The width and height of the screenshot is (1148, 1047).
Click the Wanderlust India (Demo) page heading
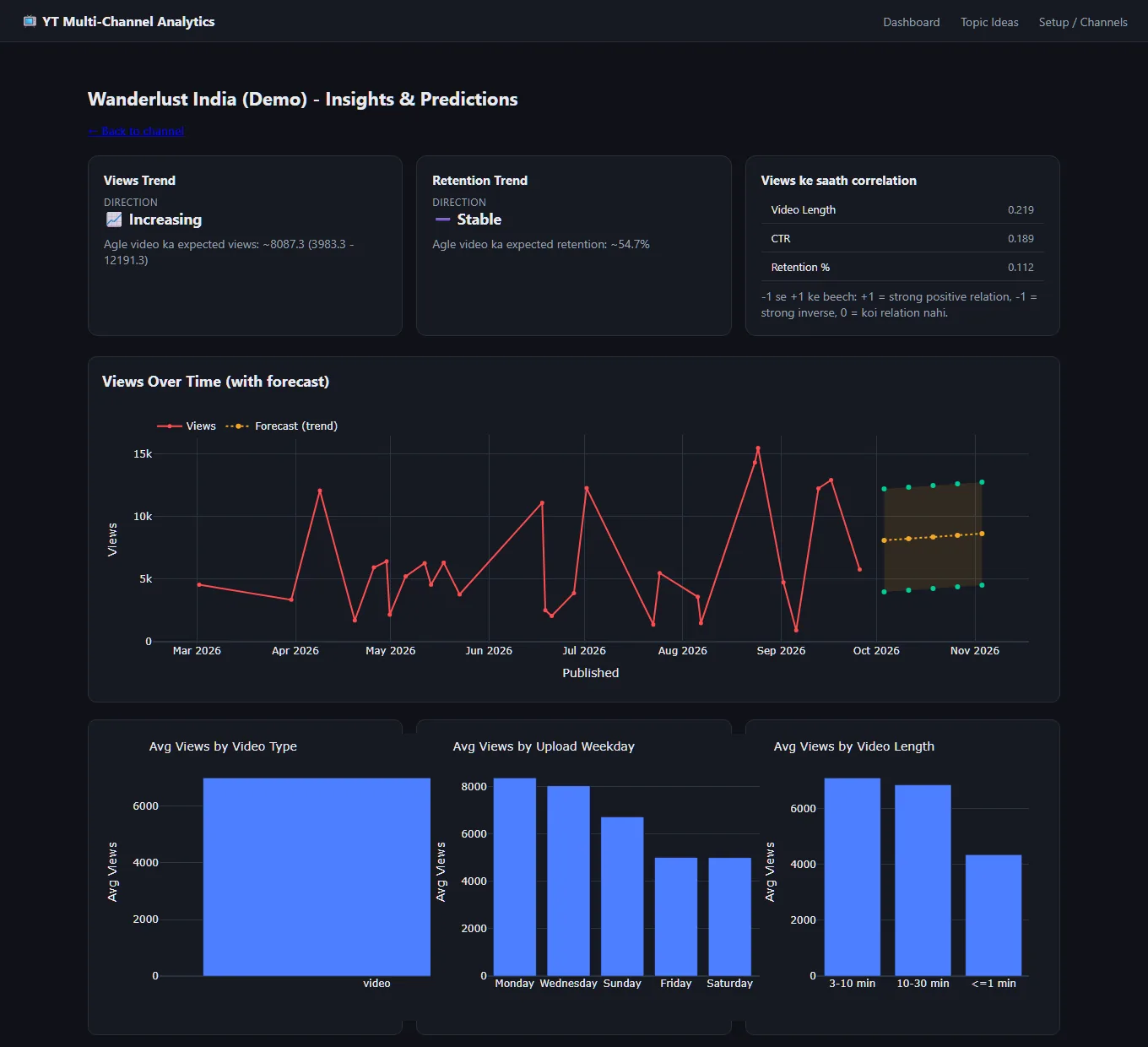[303, 100]
